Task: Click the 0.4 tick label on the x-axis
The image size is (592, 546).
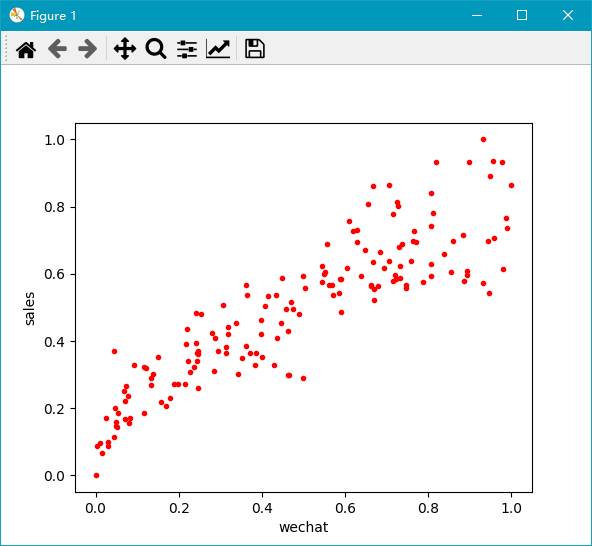Action: click(x=262, y=508)
